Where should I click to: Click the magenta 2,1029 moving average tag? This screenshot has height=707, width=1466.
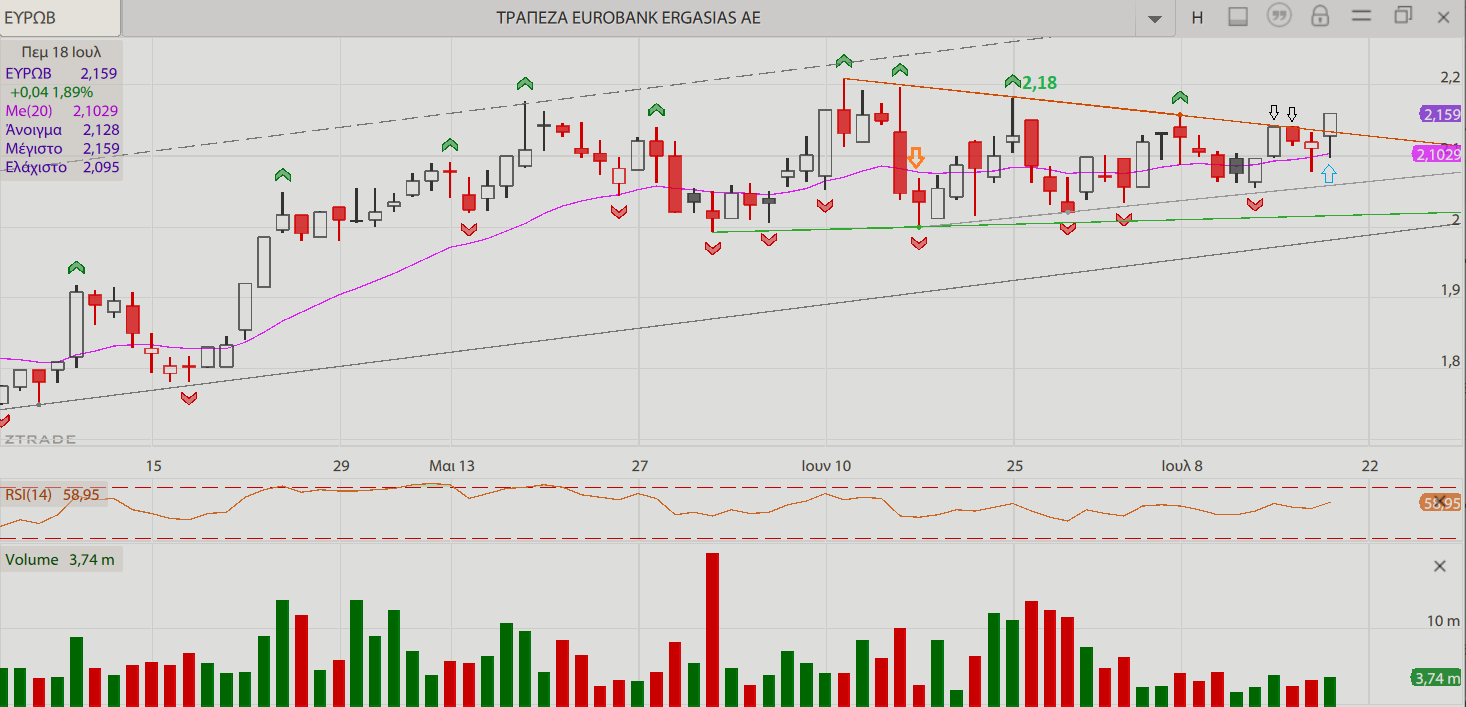click(x=1439, y=154)
